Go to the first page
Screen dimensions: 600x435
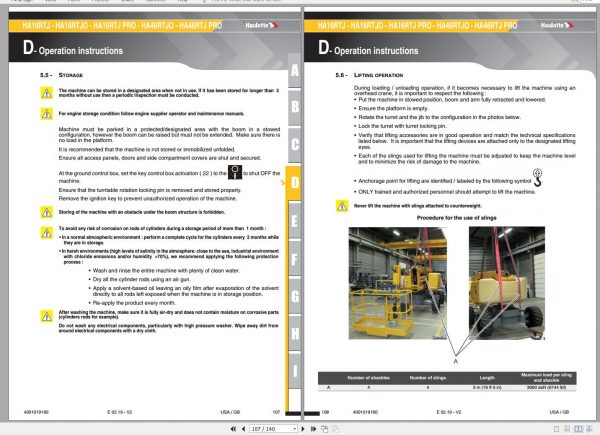point(233,429)
